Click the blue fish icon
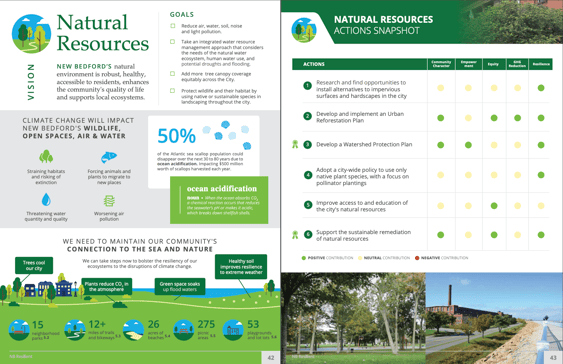The height and width of the screenshot is (364, 563). coord(109,157)
